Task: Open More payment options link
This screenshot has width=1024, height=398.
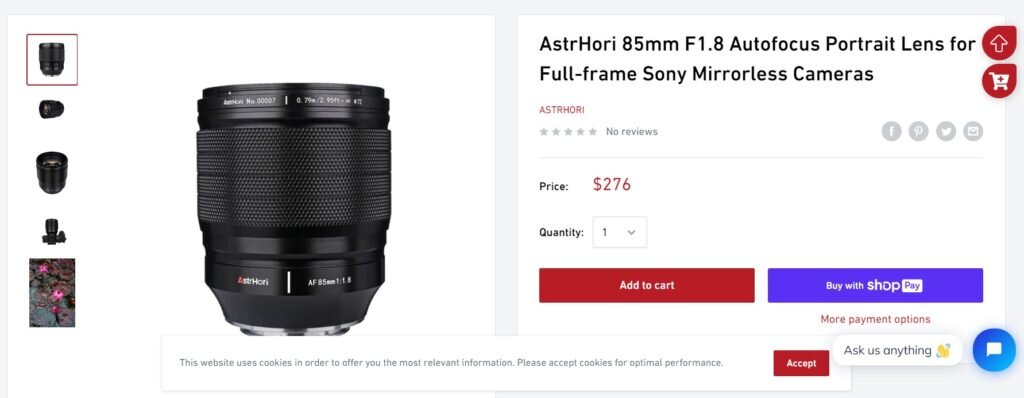Action: [x=875, y=319]
